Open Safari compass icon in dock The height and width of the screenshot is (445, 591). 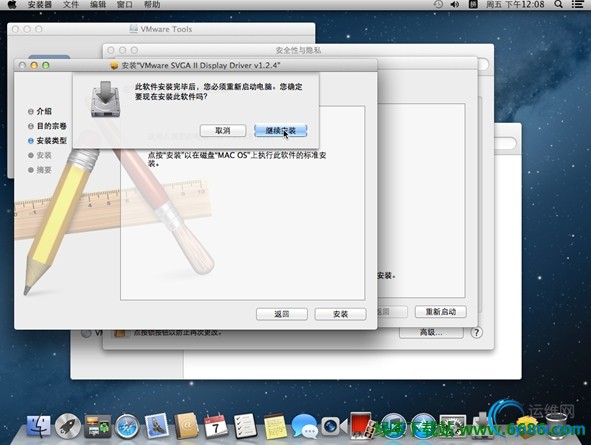(x=127, y=426)
